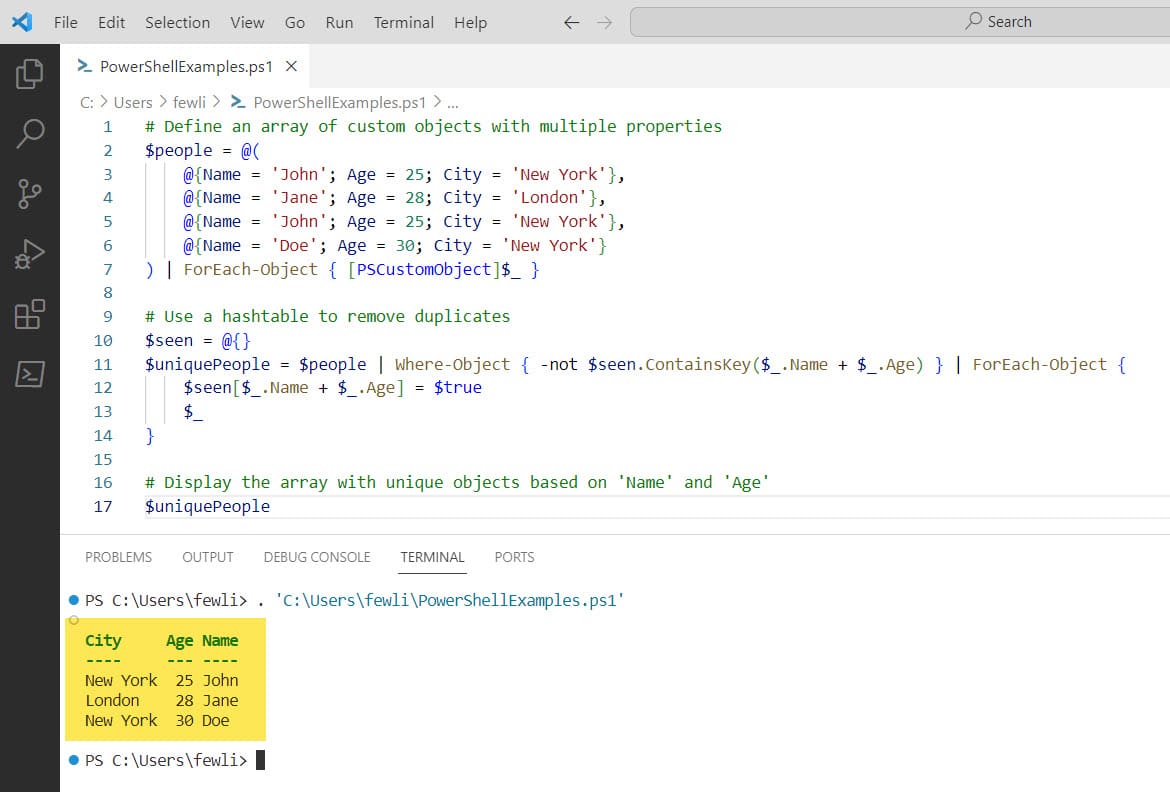This screenshot has height=792, width=1170.
Task: Click the '$people = @(' code line
Action: (202, 151)
